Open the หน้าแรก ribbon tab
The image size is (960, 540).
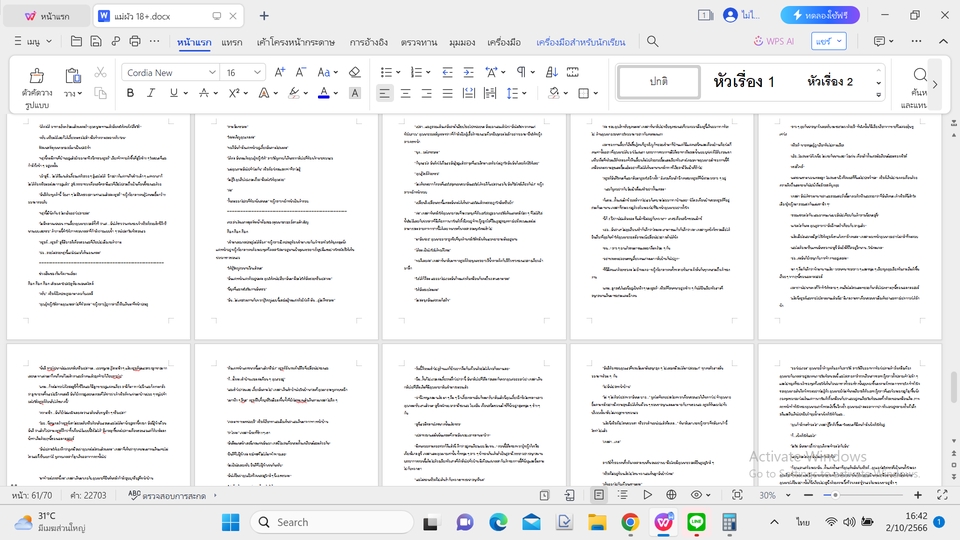(x=194, y=42)
